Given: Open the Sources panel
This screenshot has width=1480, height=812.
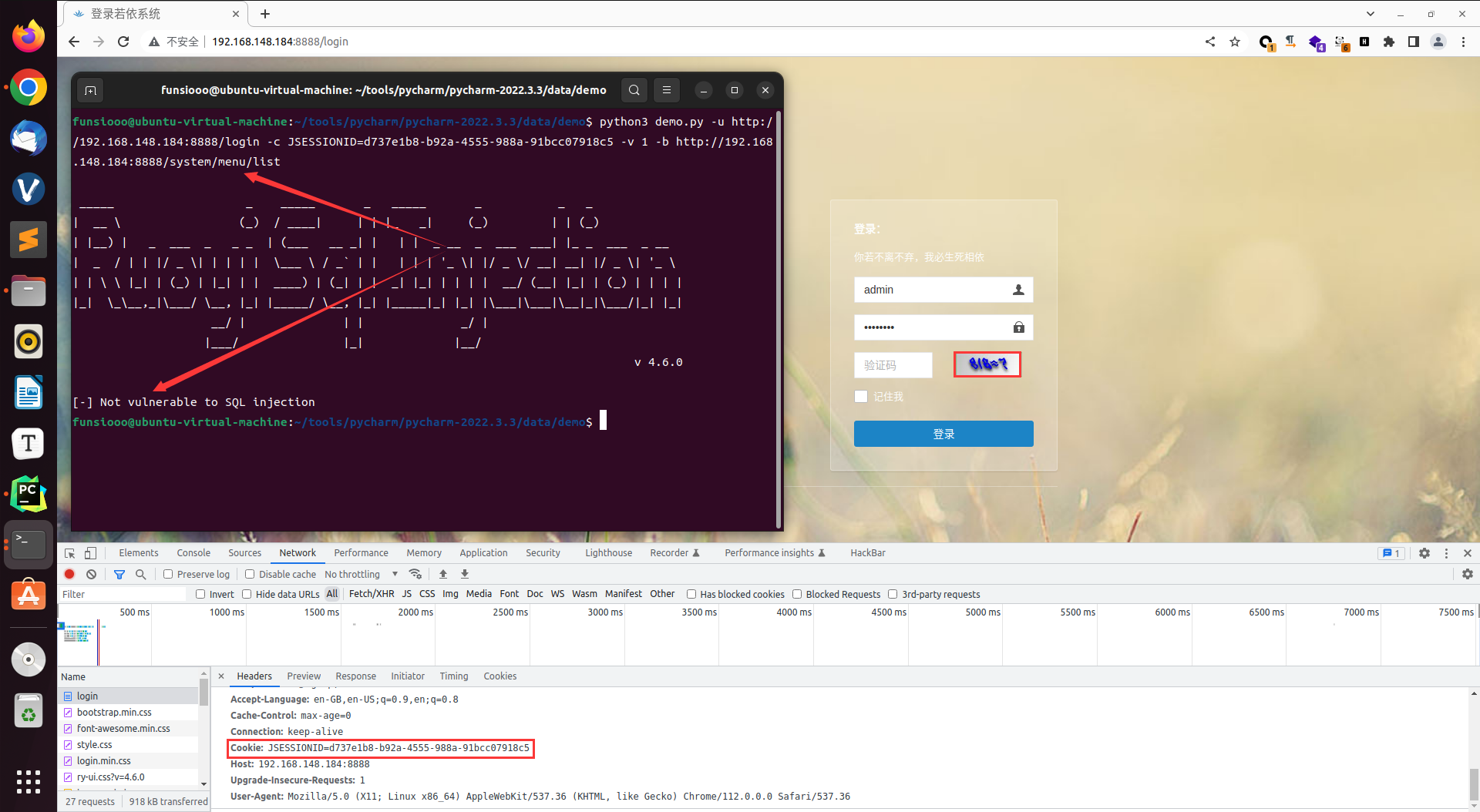Looking at the screenshot, I should click(244, 553).
